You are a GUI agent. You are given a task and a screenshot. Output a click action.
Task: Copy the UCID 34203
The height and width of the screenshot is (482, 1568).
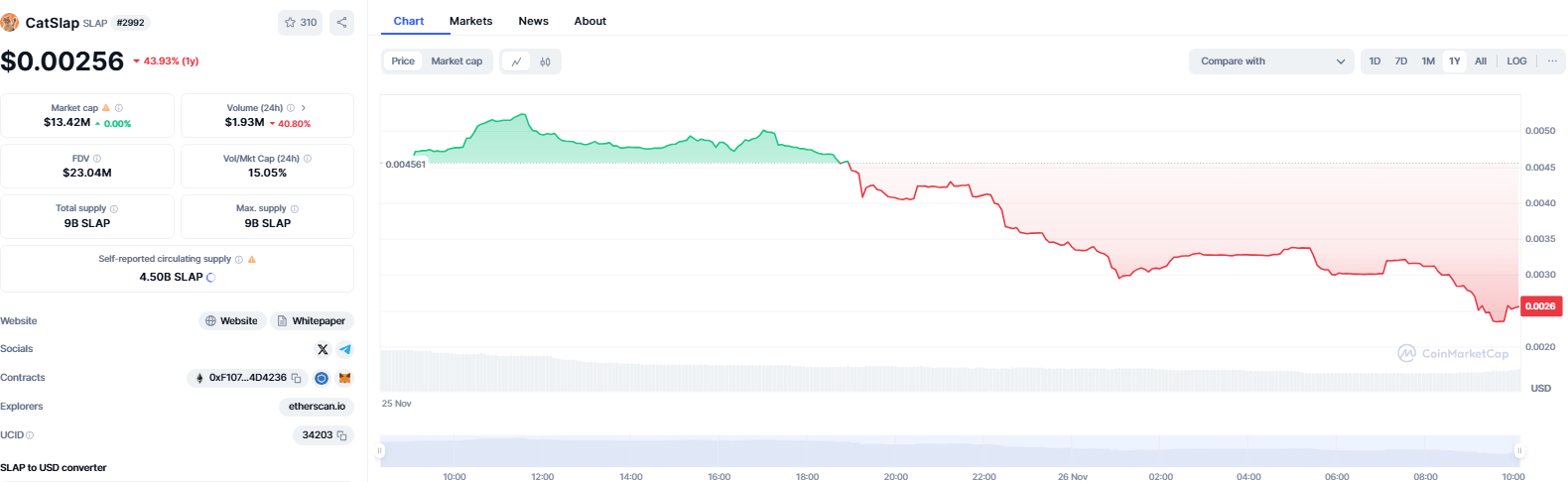pos(341,435)
